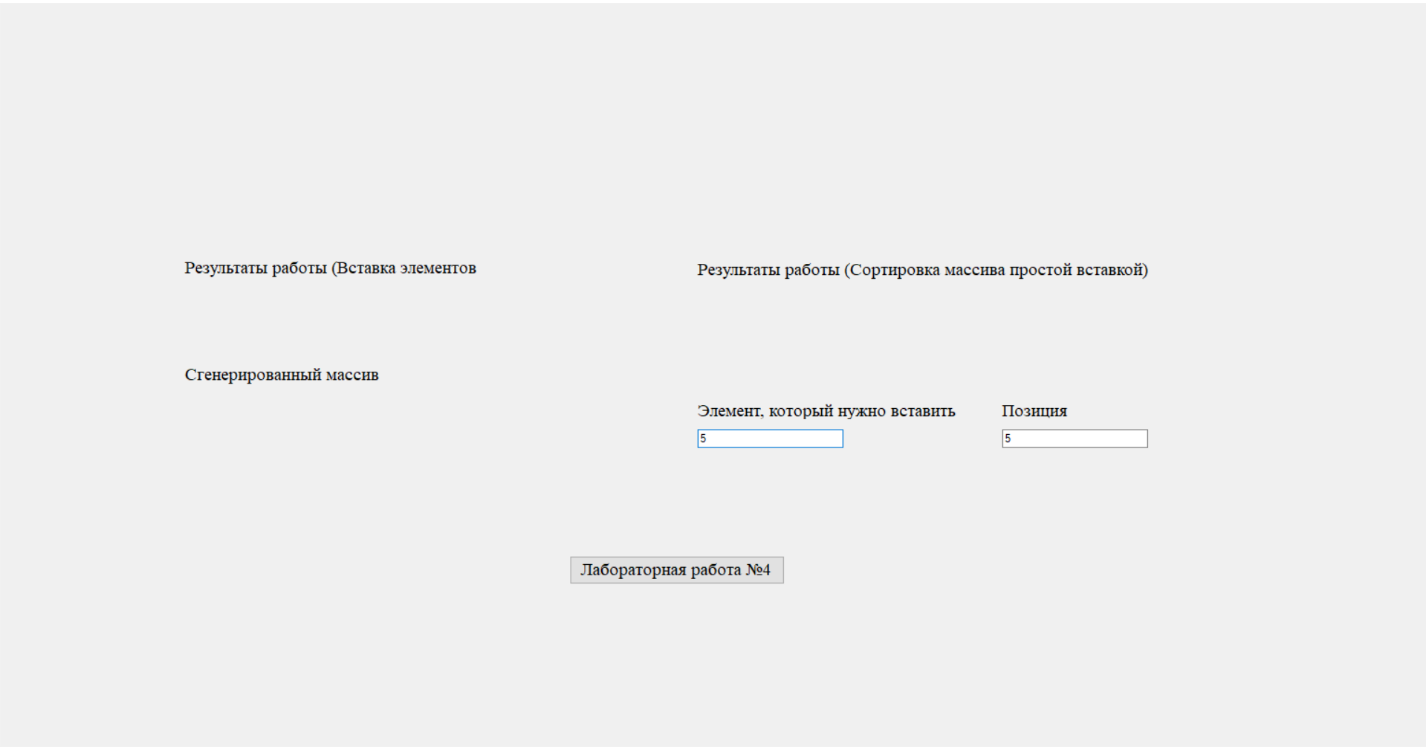Focus the Позиция input field
The height and width of the screenshot is (747, 1426).
click(1075, 439)
